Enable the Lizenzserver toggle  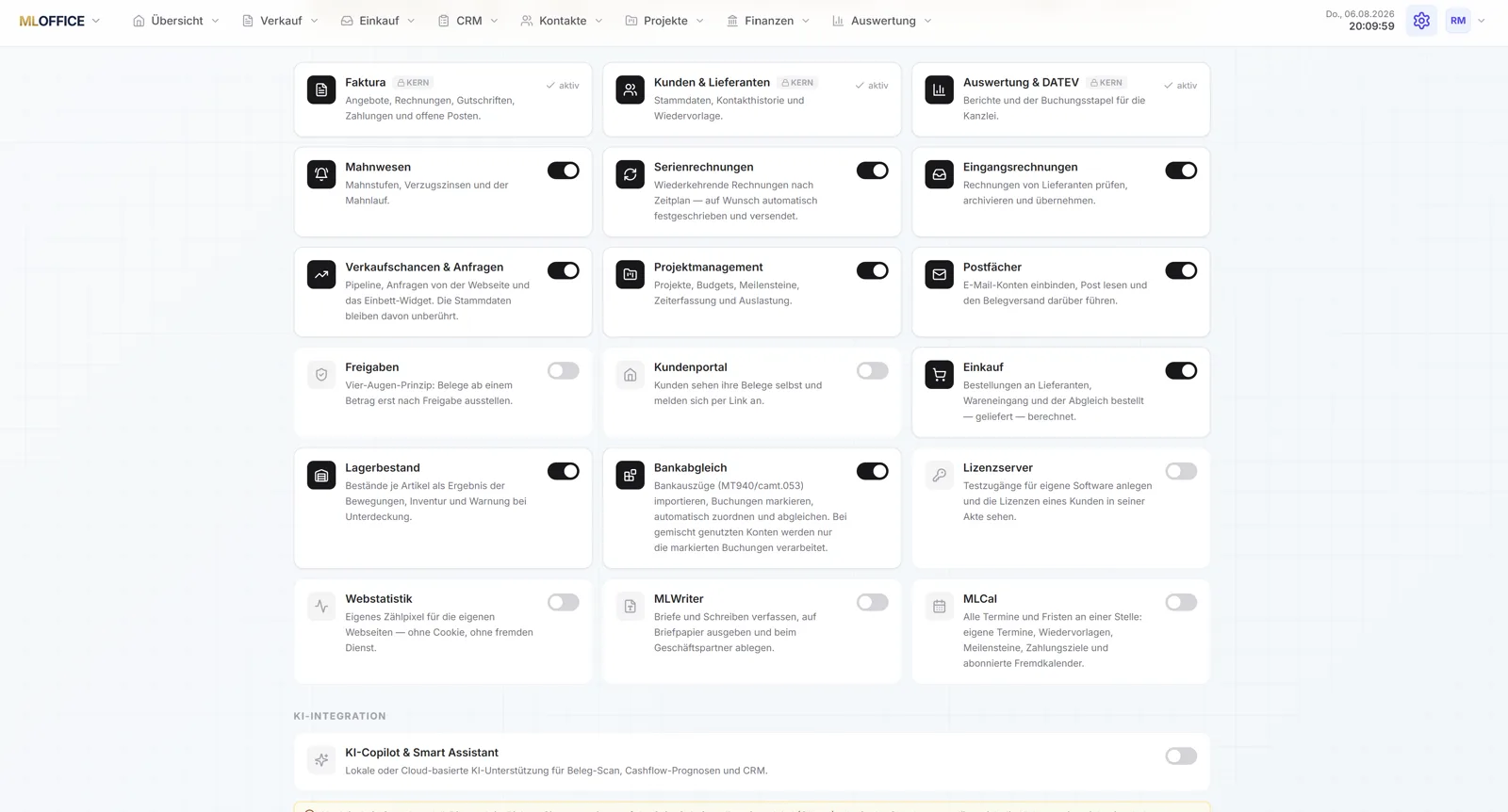coord(1181,471)
